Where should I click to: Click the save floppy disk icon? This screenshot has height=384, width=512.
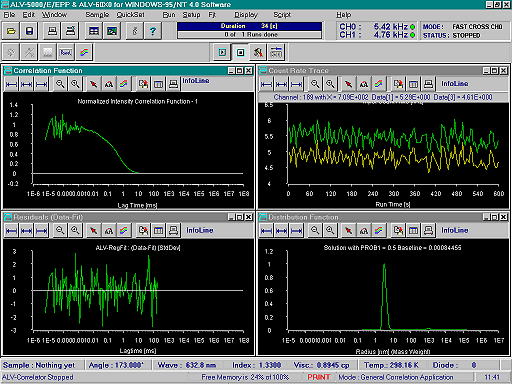coord(29,31)
